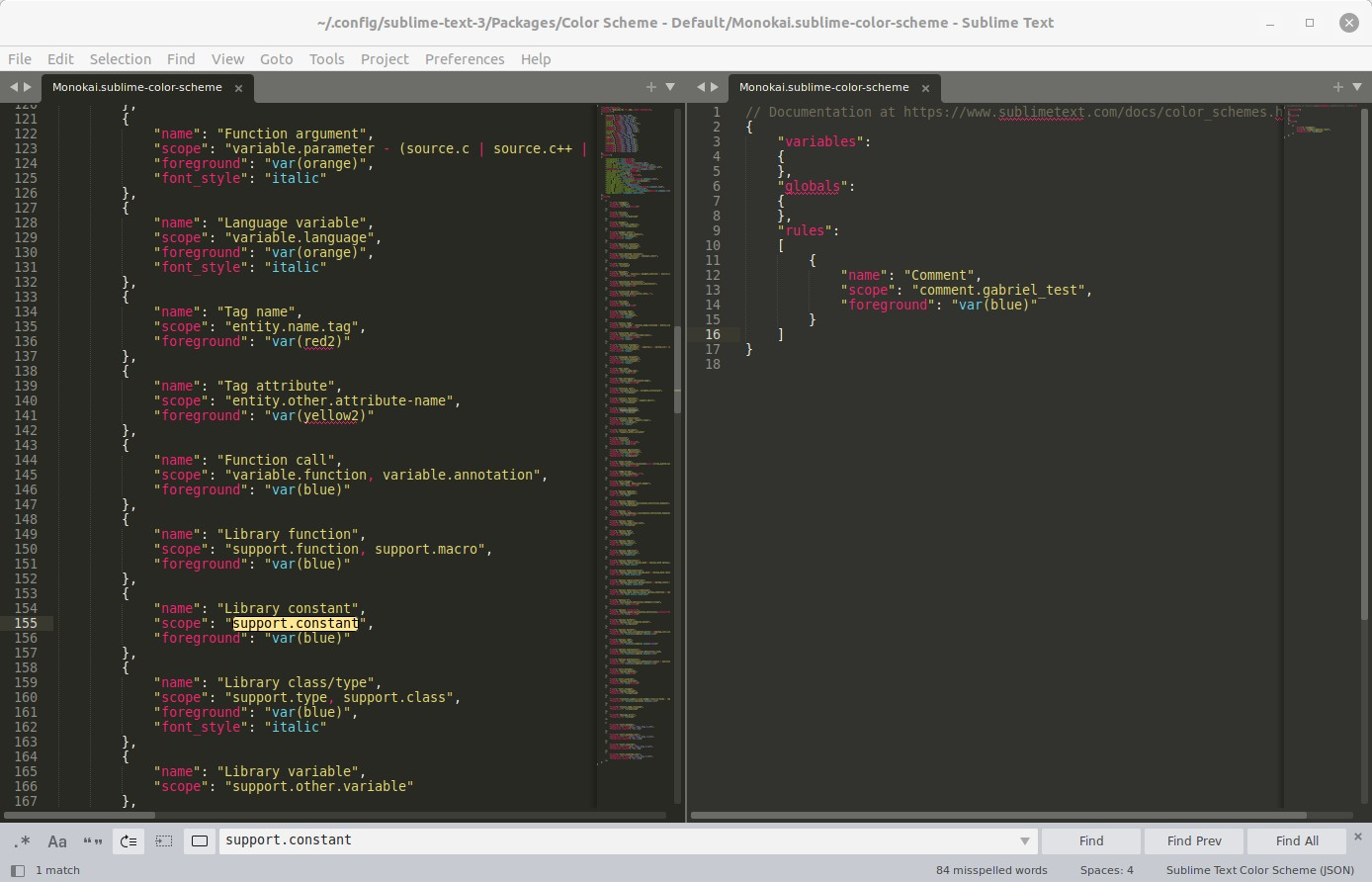This screenshot has height=882, width=1372.
Task: Click the left pane minimap
Action: coord(636,435)
